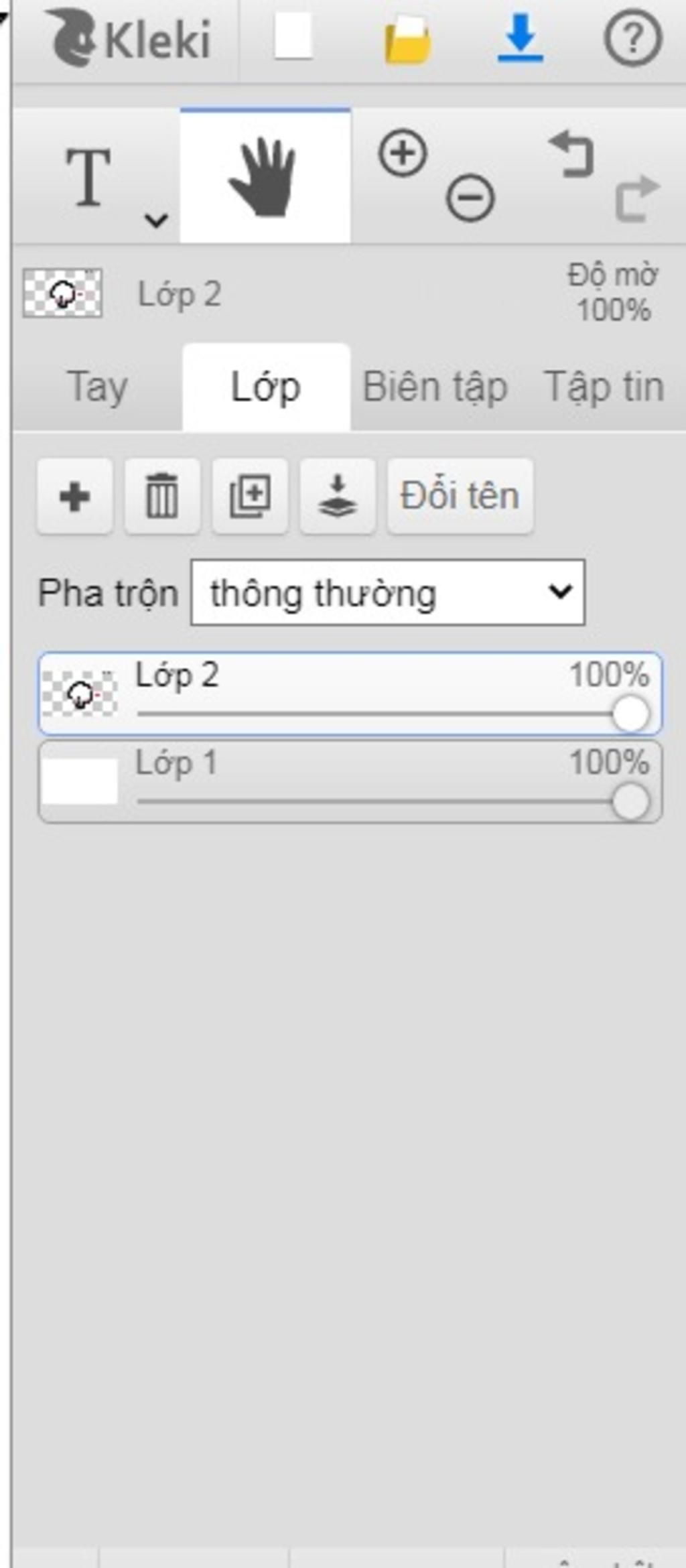Click the zoom in plus icon

tap(403, 153)
